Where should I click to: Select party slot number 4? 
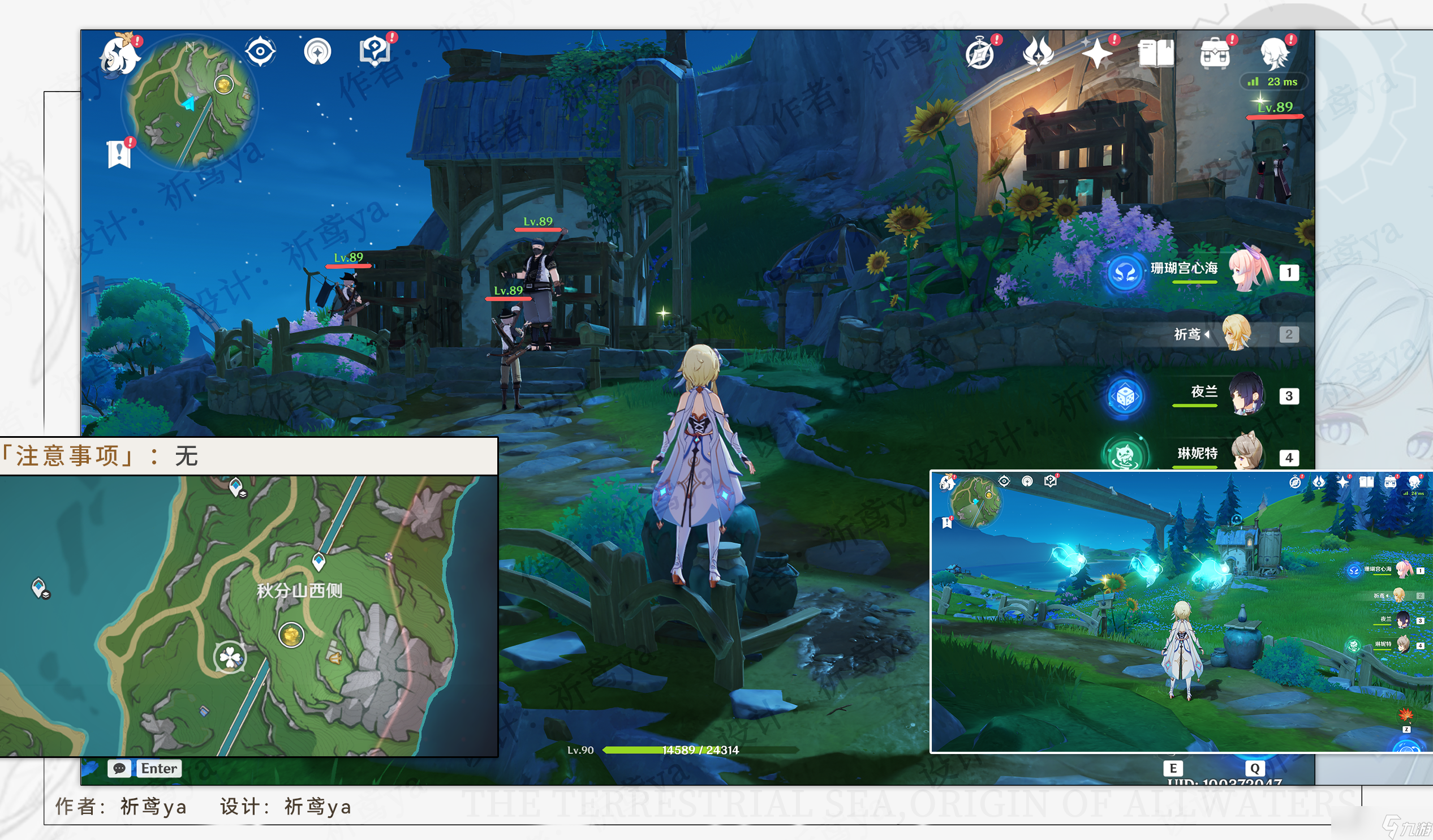[1289, 457]
